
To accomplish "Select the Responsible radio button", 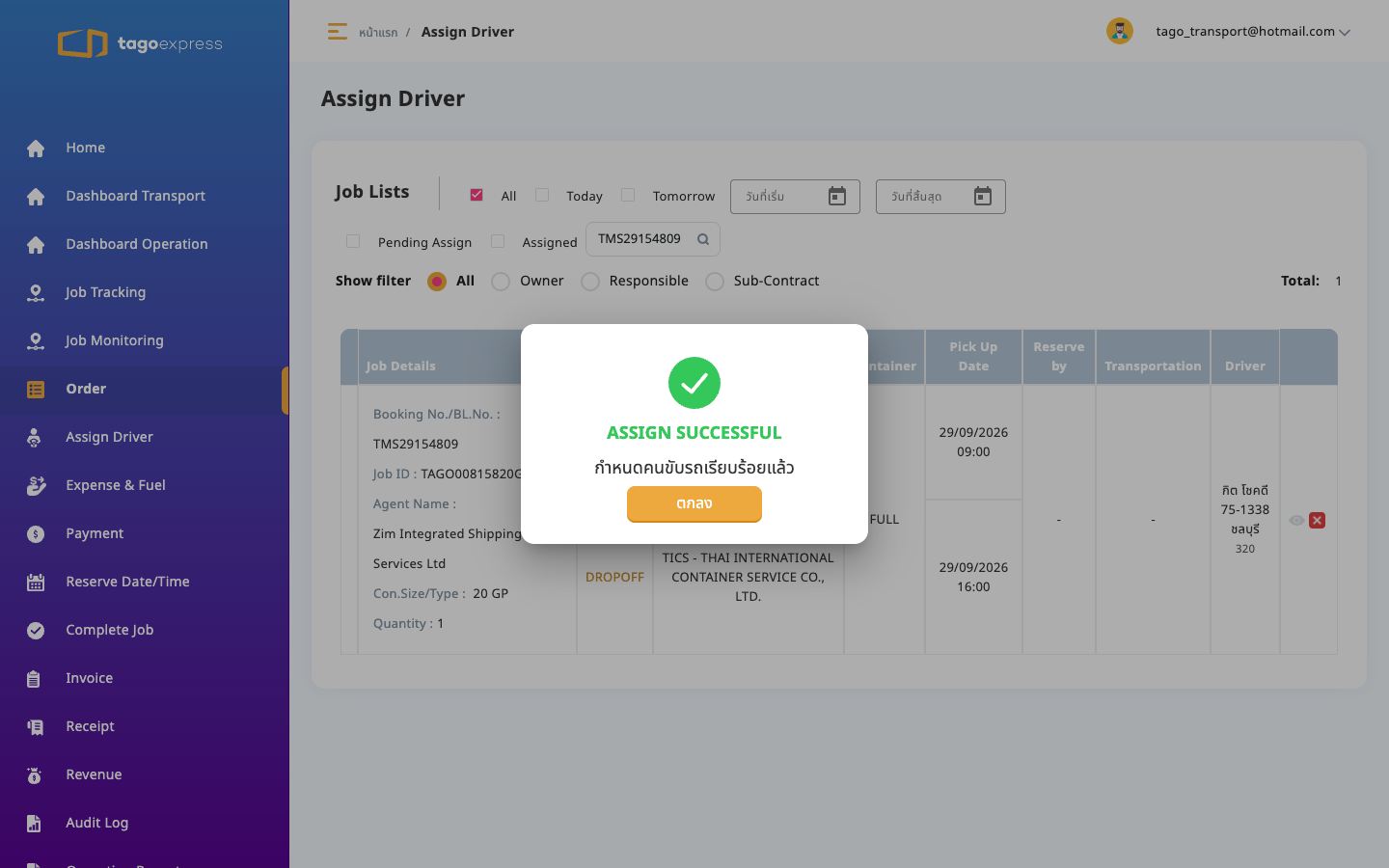I will click(590, 281).
